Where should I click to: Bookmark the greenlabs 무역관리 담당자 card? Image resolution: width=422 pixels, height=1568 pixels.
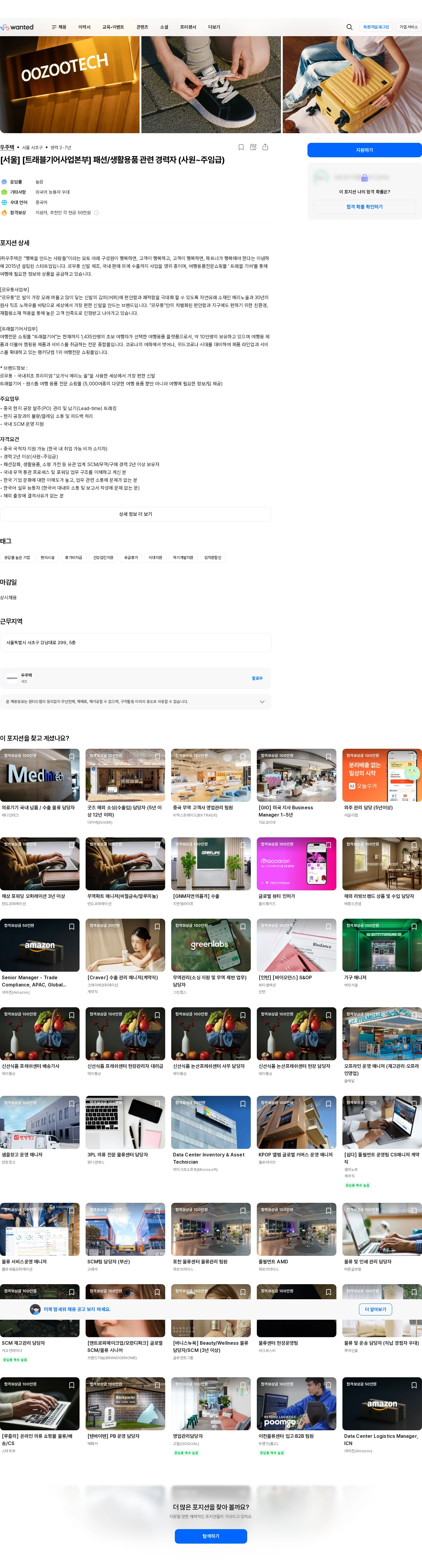(x=243, y=927)
